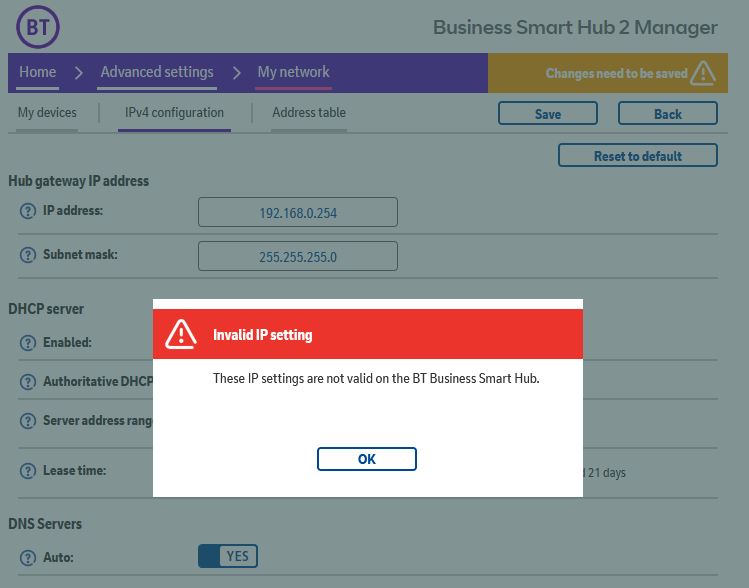Open help icon for Server address range
The image size is (749, 588).
coord(28,421)
